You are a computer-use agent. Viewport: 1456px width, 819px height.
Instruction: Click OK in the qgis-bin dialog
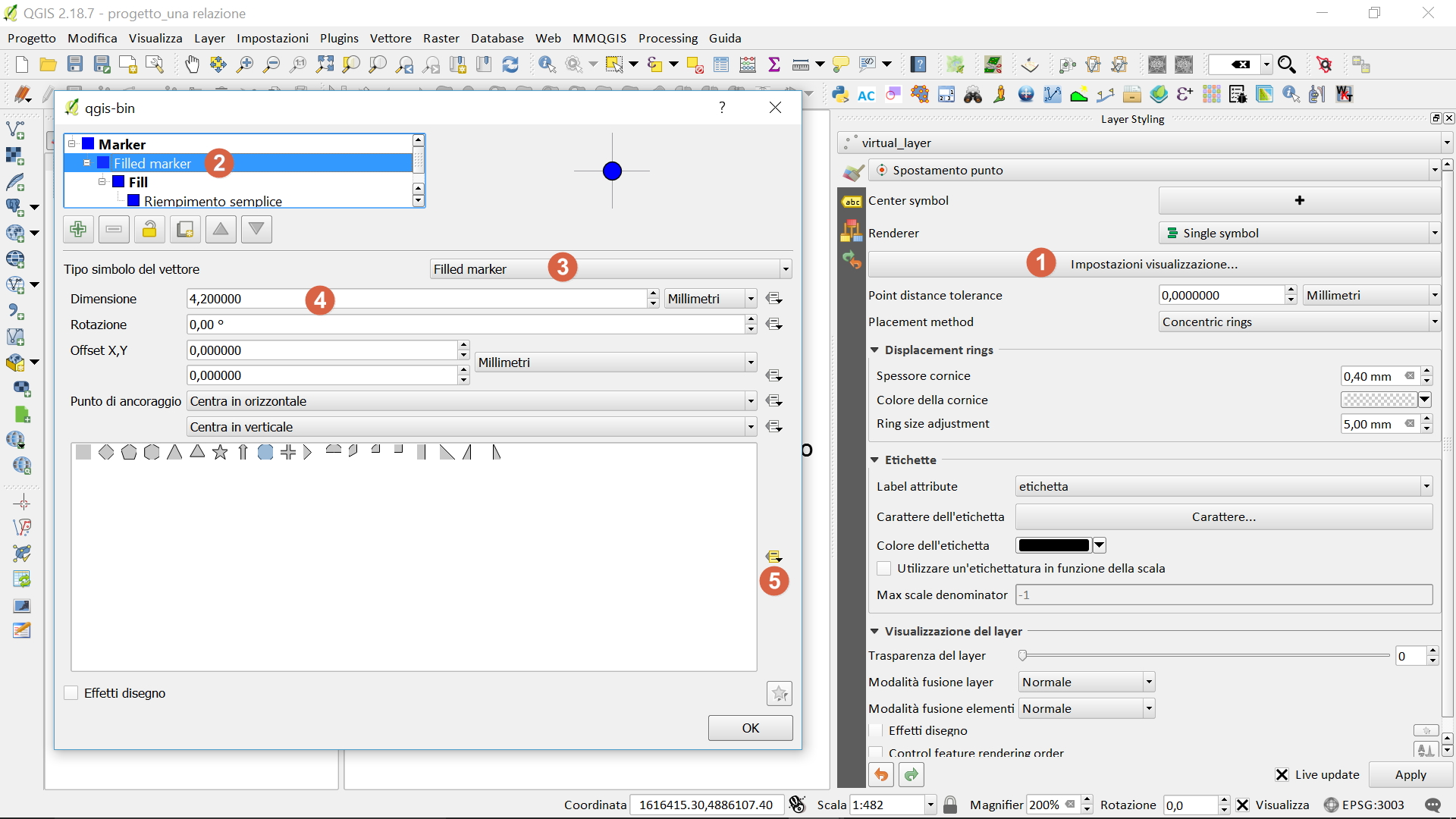click(x=750, y=728)
